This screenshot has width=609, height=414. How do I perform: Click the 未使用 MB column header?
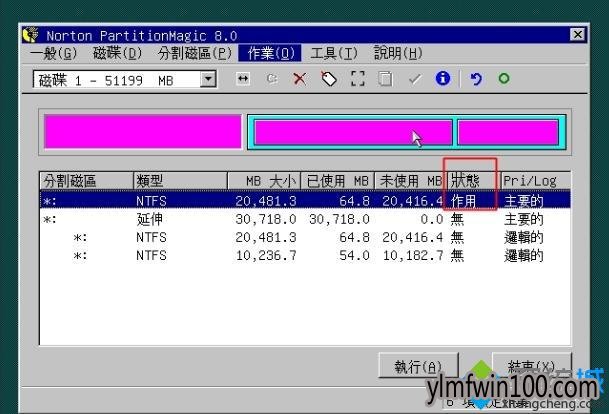click(411, 181)
